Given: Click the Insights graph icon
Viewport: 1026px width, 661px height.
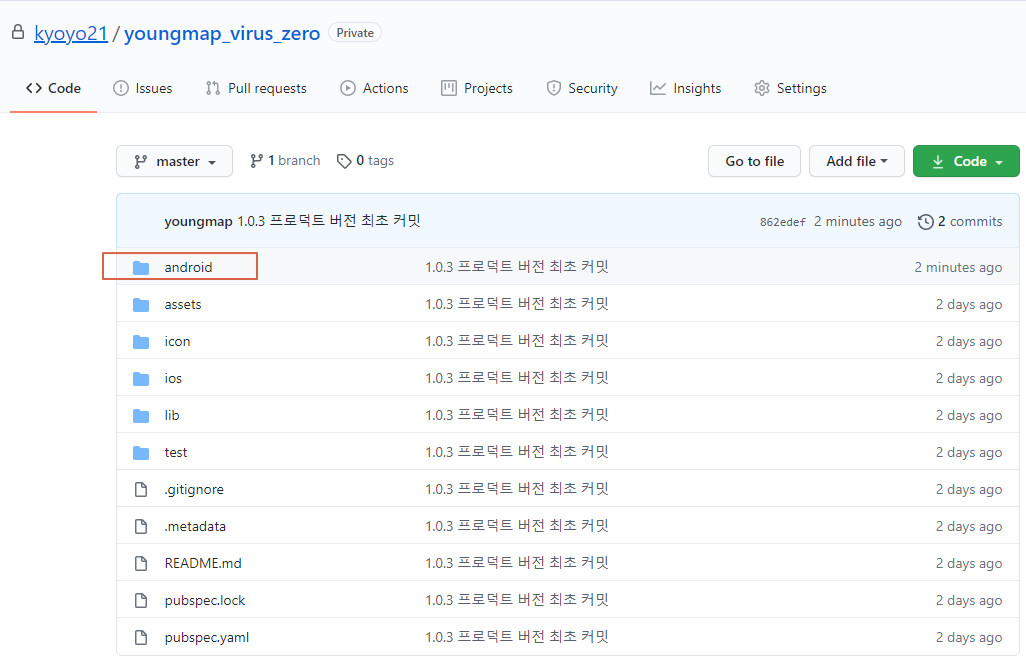Looking at the screenshot, I should tap(658, 88).
